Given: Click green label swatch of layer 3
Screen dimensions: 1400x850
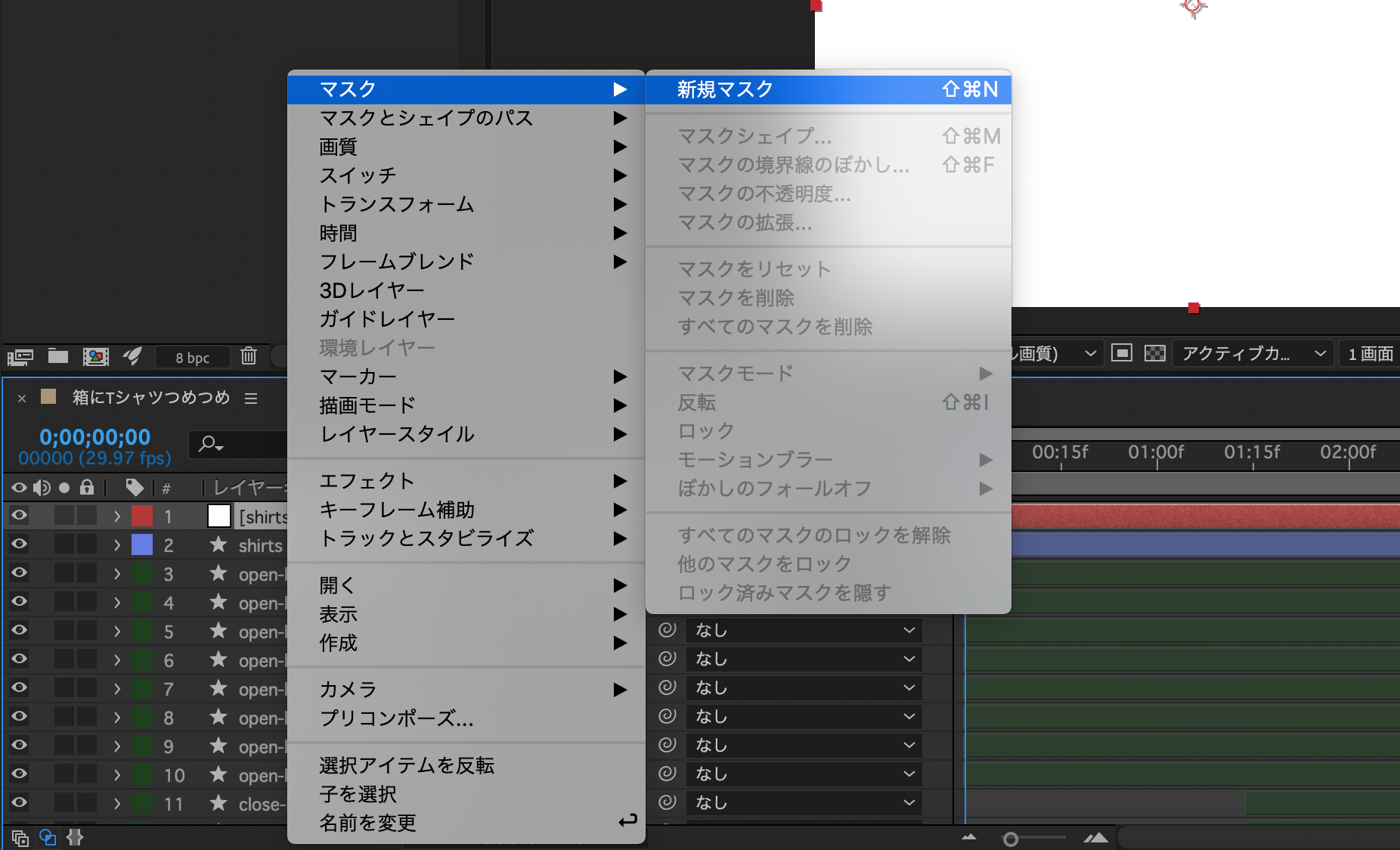Looking at the screenshot, I should coord(142,573).
